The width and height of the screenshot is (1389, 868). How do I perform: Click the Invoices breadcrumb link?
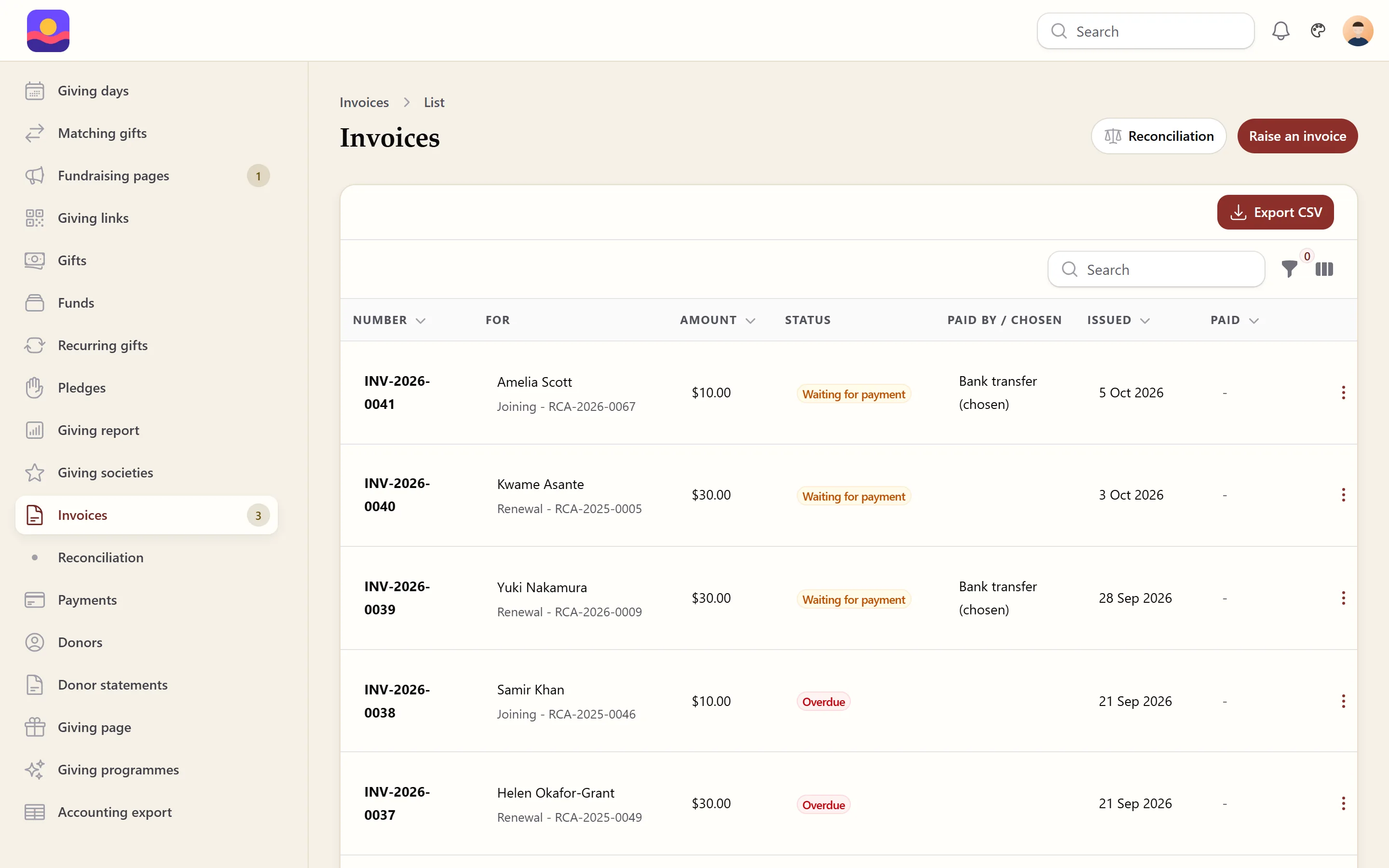tap(364, 102)
